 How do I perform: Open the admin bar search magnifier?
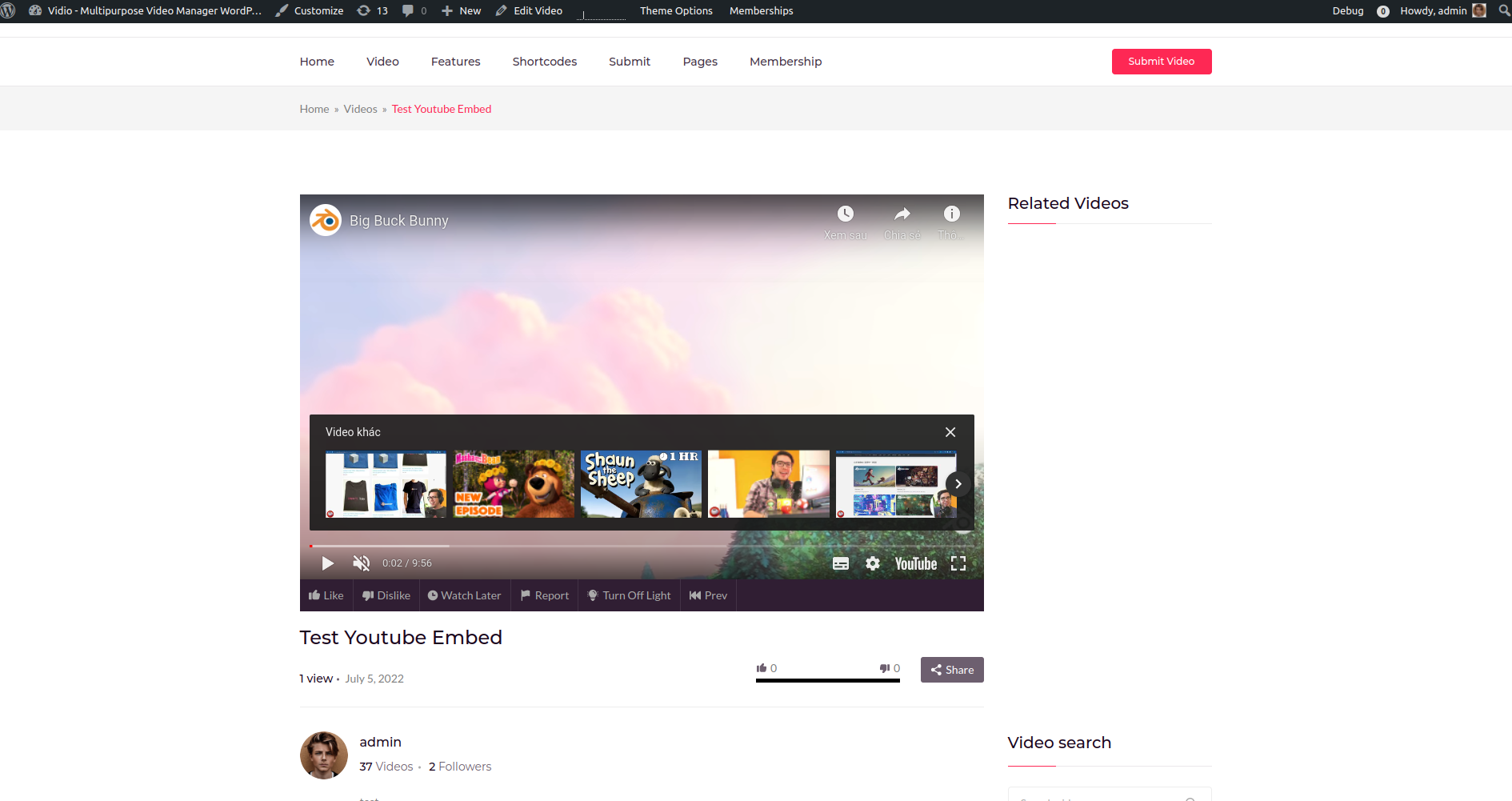1504,10
